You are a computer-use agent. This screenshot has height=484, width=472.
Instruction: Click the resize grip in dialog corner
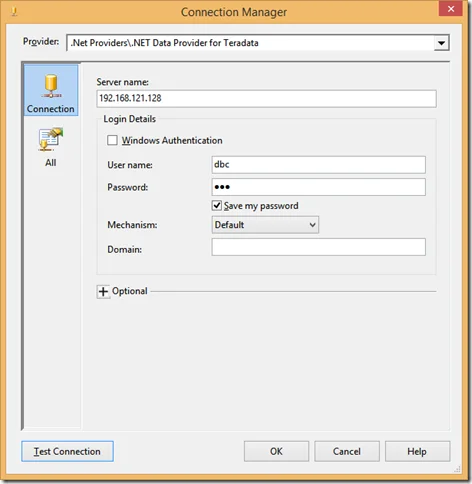pos(457,469)
